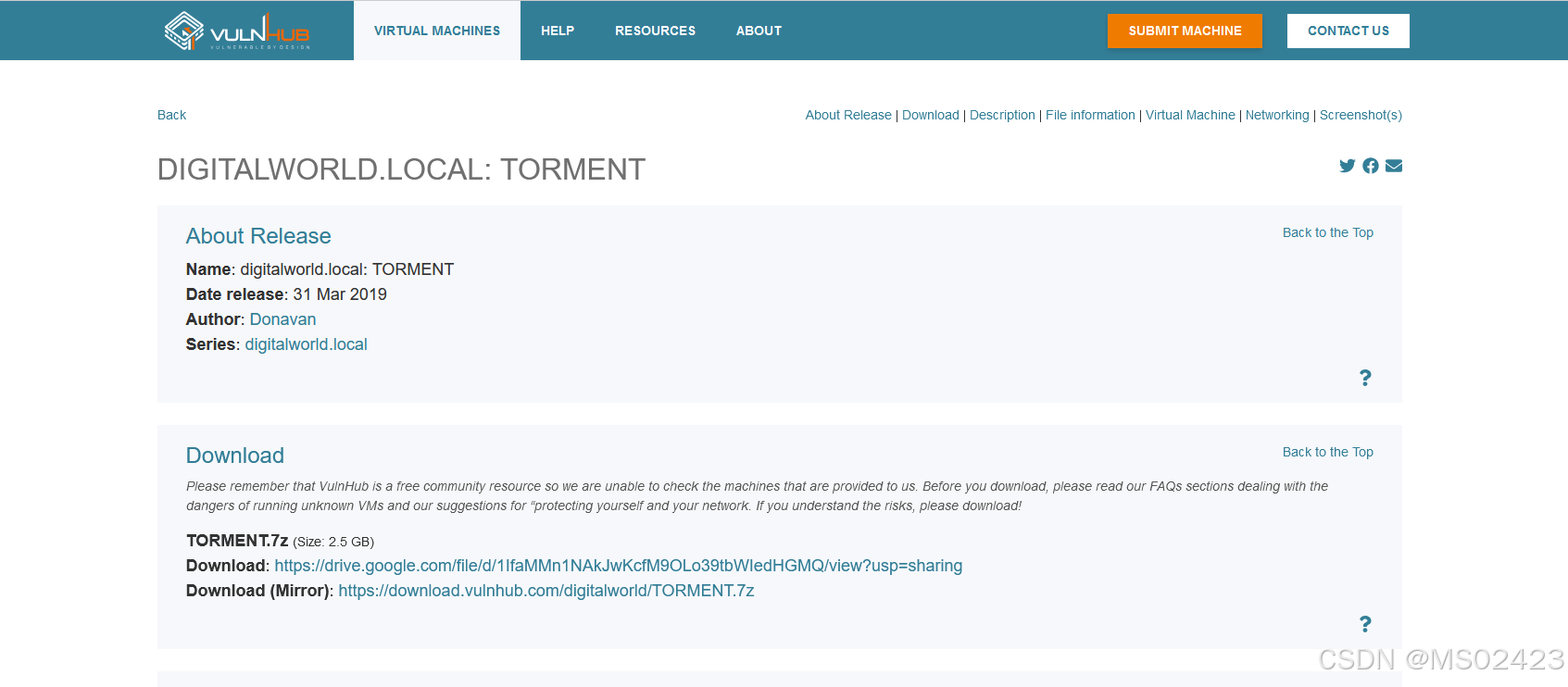Jump to Download anchor link
Image resolution: width=1568 pixels, height=687 pixels.
point(931,115)
